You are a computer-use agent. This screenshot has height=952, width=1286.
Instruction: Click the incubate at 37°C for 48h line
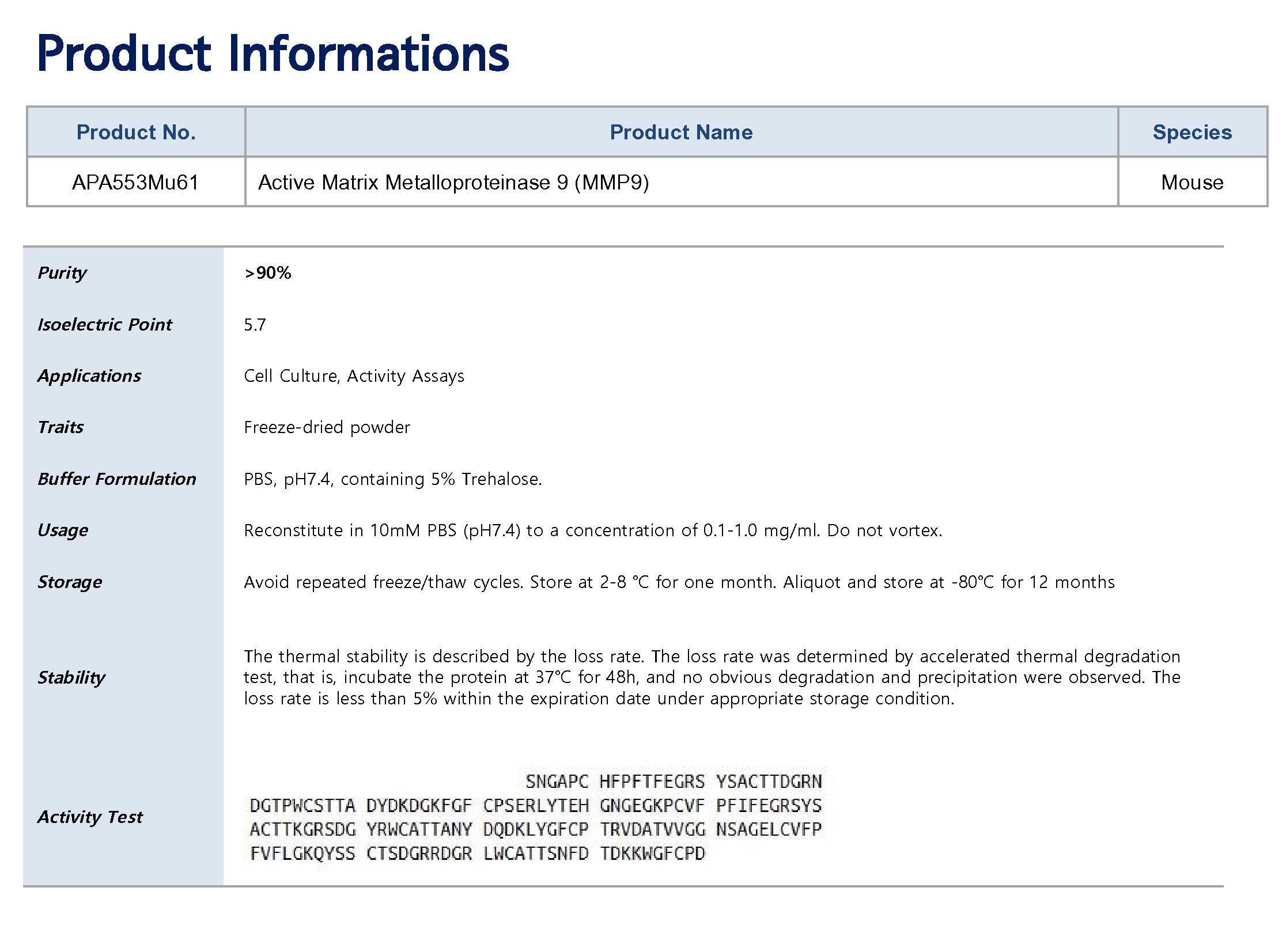[712, 677]
